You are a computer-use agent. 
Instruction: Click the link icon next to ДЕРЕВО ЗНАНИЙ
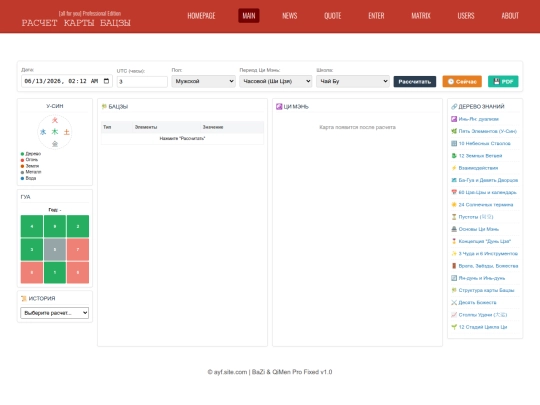454,107
